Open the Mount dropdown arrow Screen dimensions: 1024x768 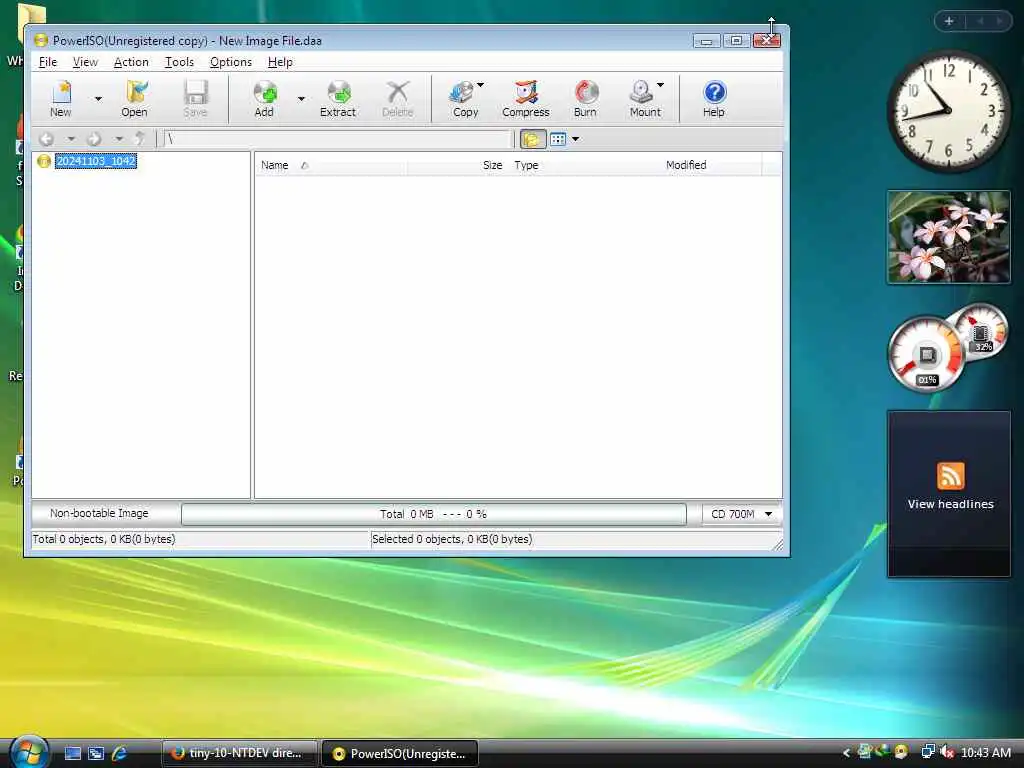[x=660, y=85]
